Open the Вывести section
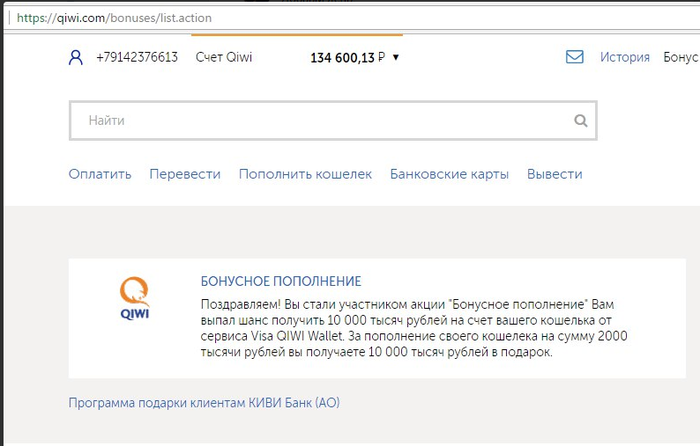 [554, 174]
